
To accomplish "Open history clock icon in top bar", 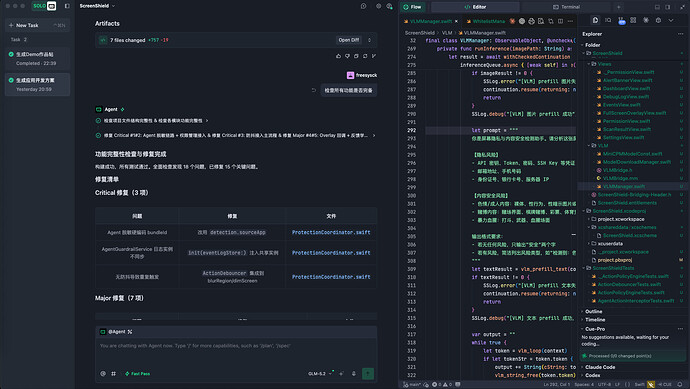I will [x=363, y=6].
